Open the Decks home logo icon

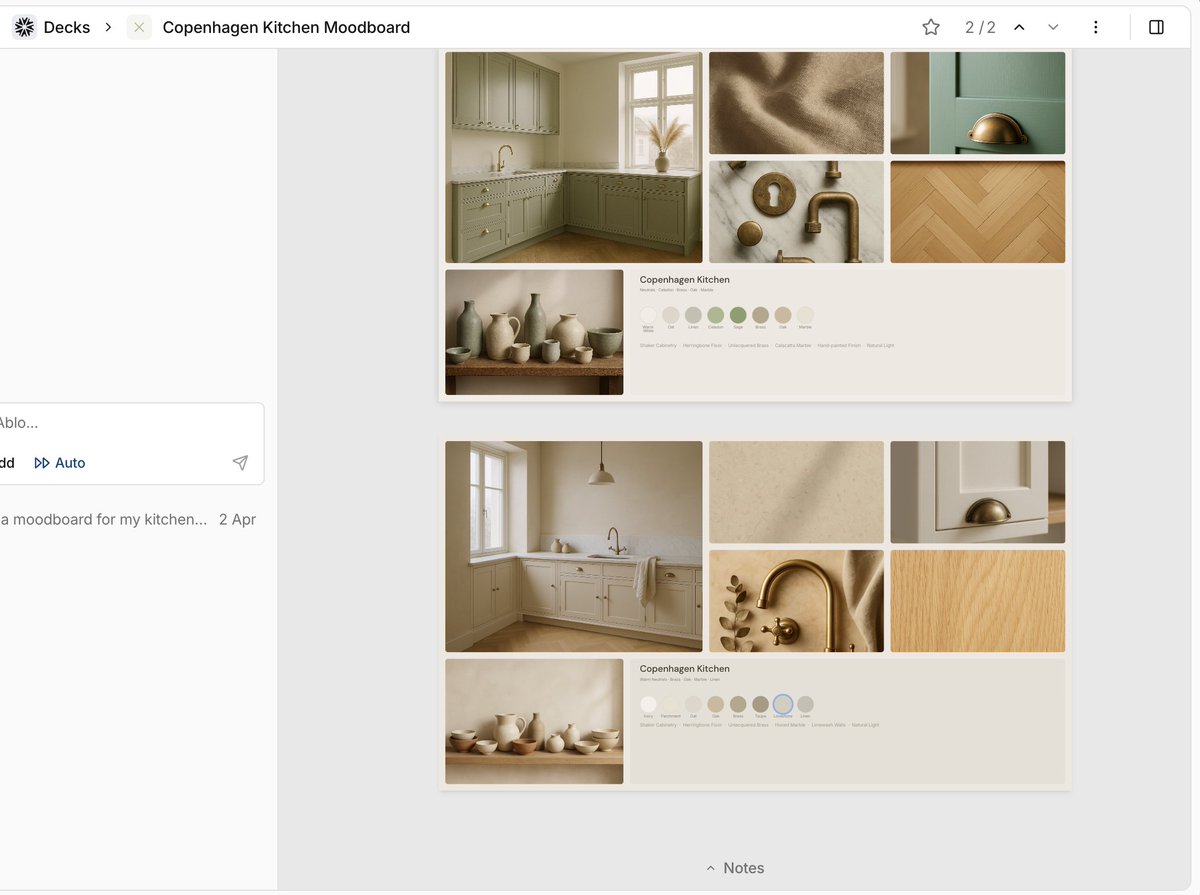(x=24, y=27)
